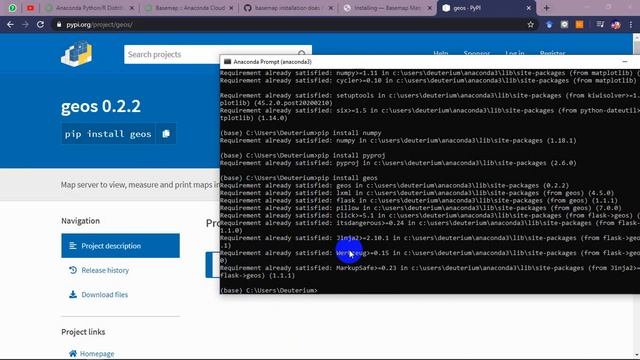Image resolution: width=640 pixels, height=360 pixels.
Task: Open the media control icon in toolbar
Action: 600,24
